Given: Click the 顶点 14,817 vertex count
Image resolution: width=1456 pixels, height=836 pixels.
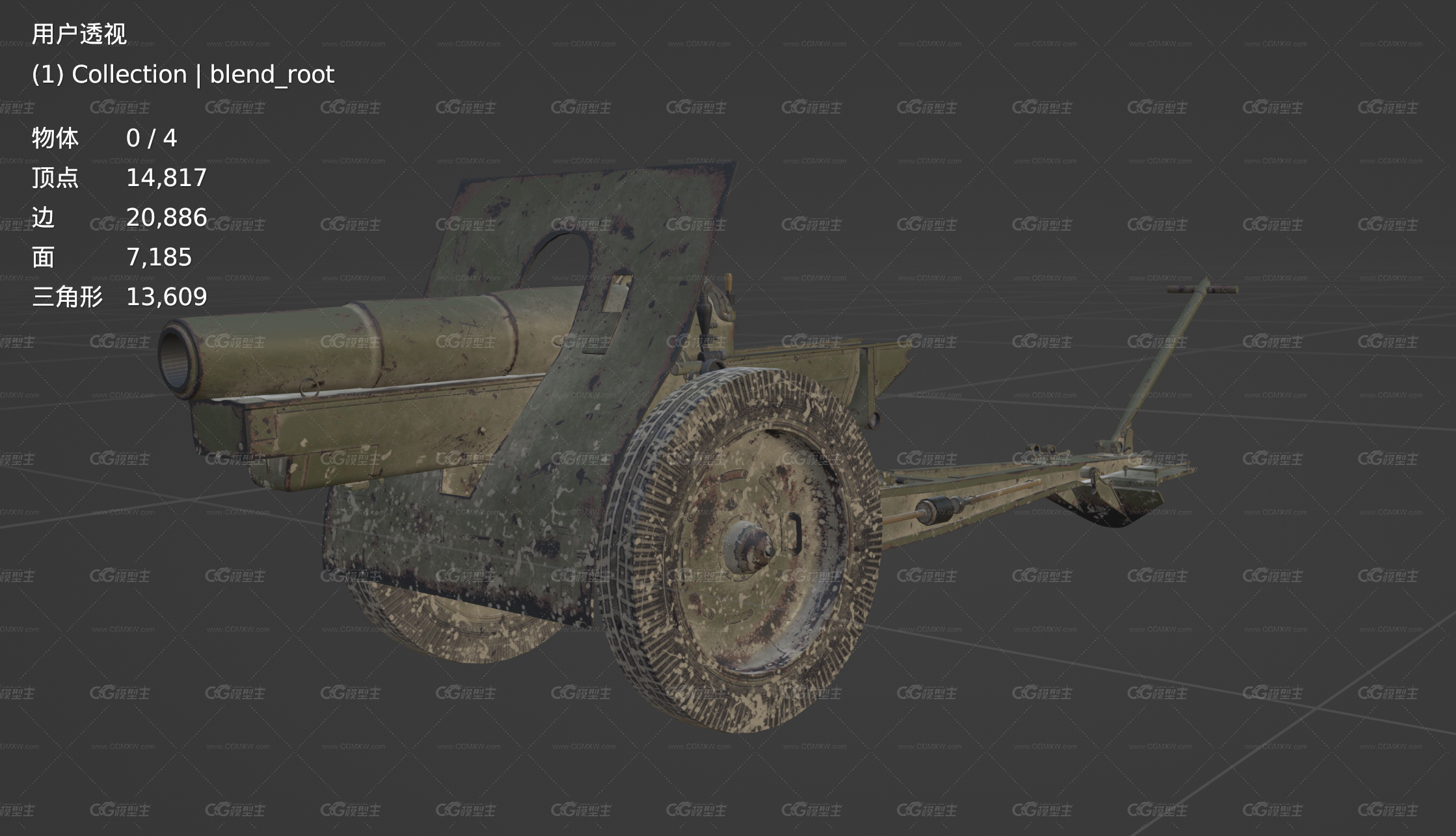Looking at the screenshot, I should (x=119, y=178).
